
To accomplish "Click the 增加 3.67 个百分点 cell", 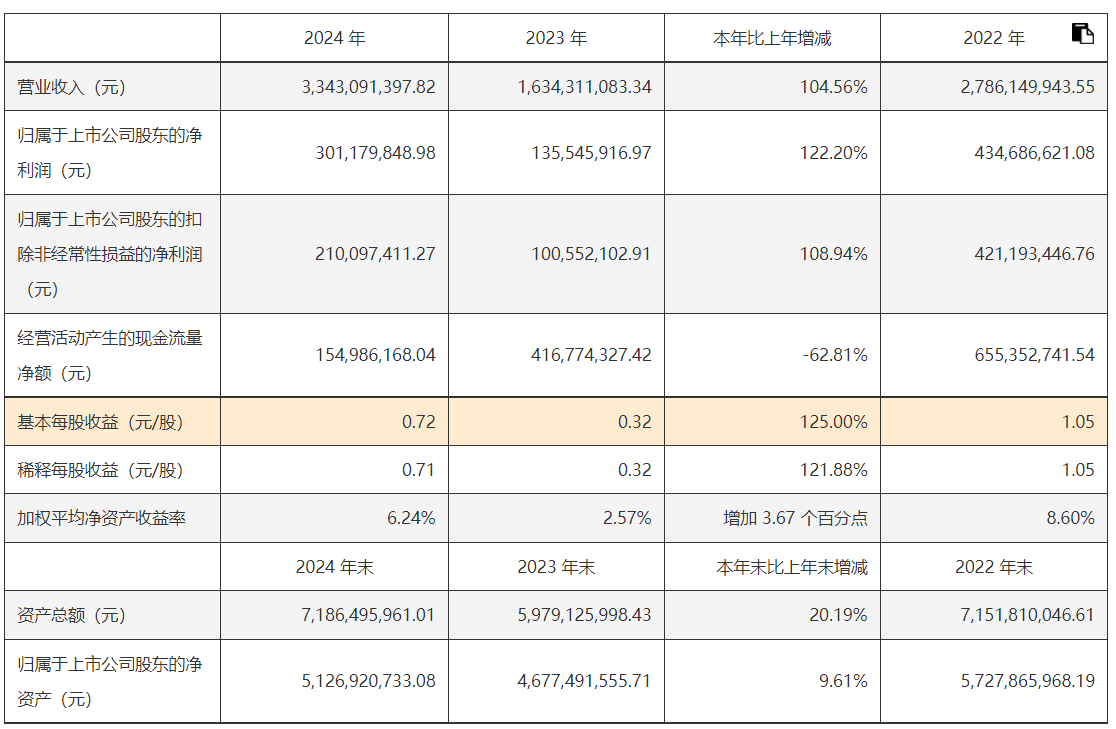I will click(x=795, y=518).
